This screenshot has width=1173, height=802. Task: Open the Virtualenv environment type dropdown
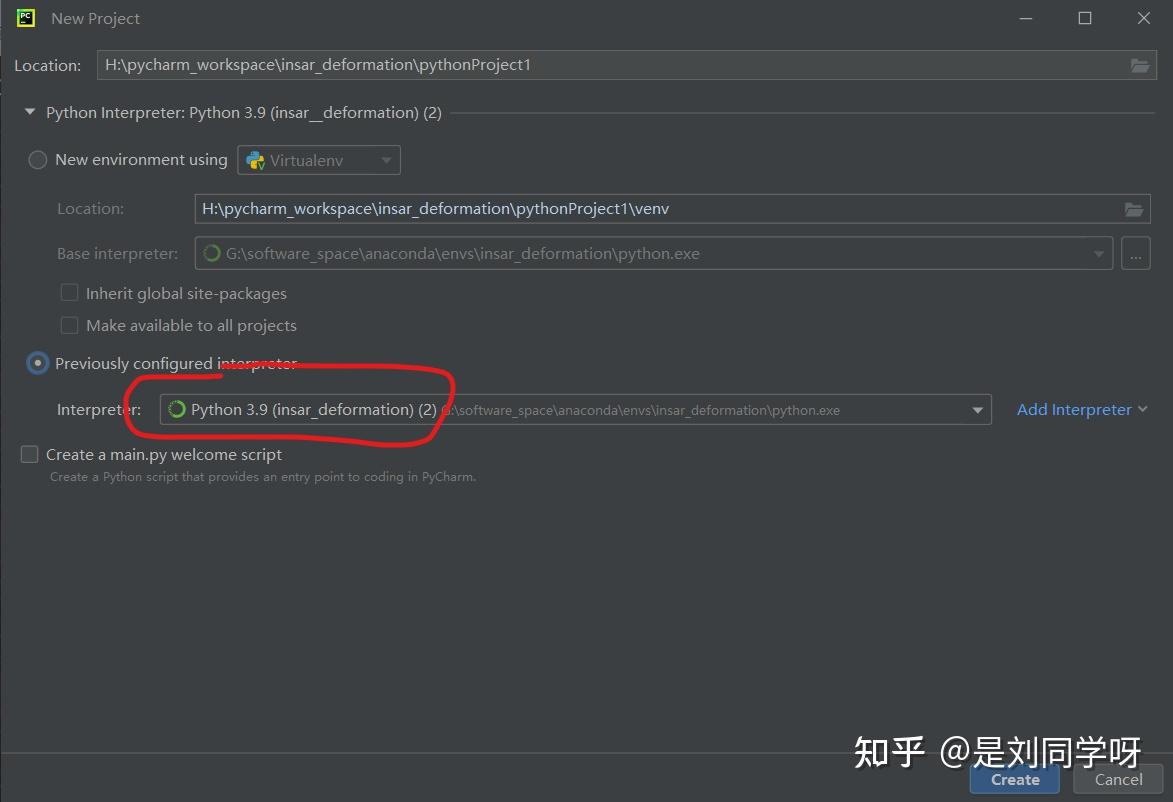(x=386, y=159)
